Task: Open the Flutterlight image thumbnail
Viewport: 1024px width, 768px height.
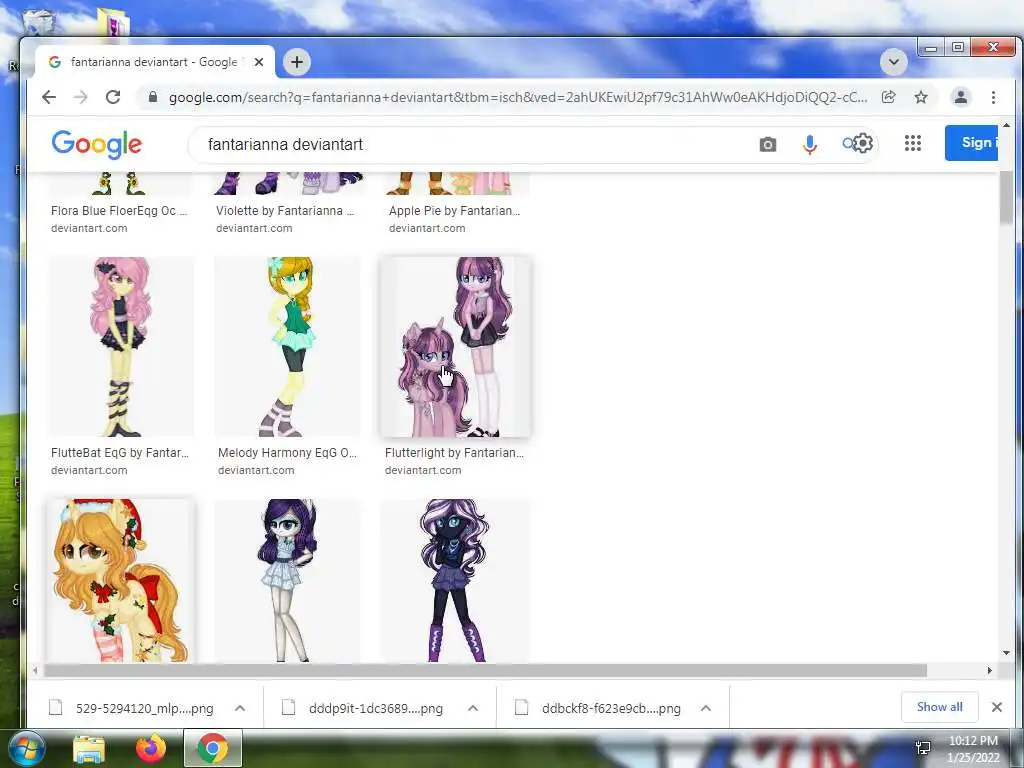Action: (455, 347)
